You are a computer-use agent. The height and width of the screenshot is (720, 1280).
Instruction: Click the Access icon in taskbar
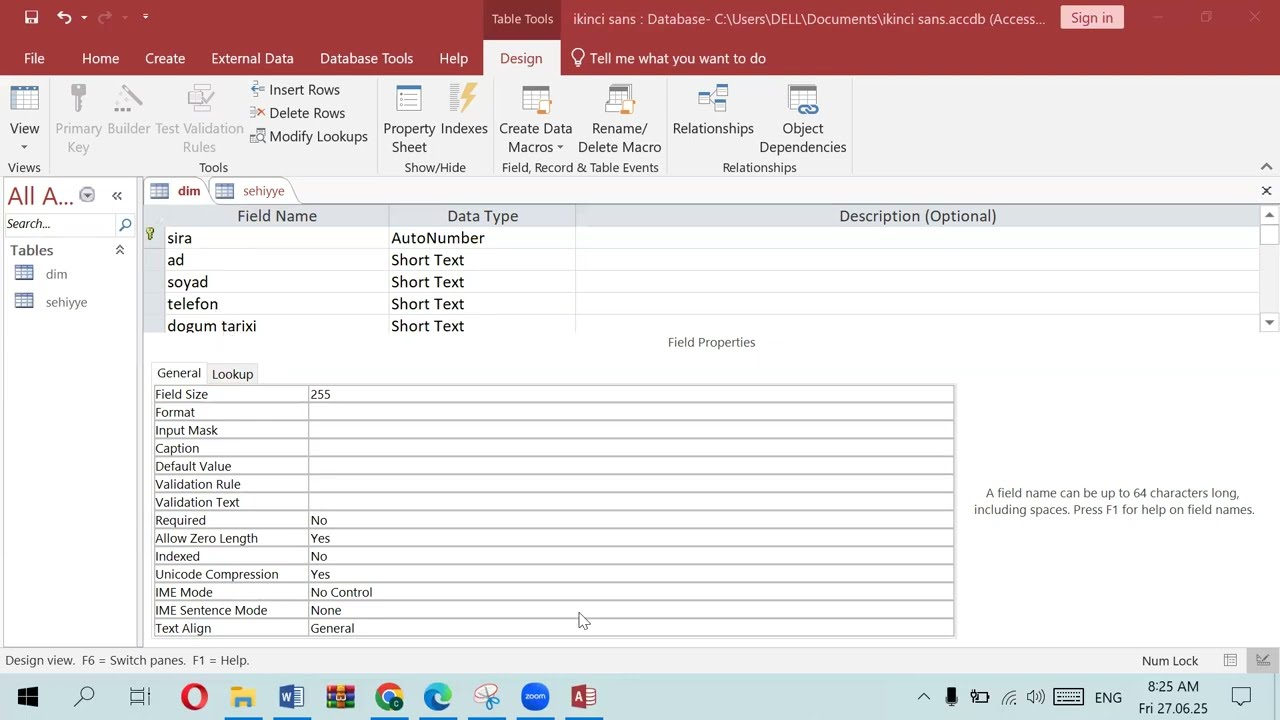pos(584,697)
